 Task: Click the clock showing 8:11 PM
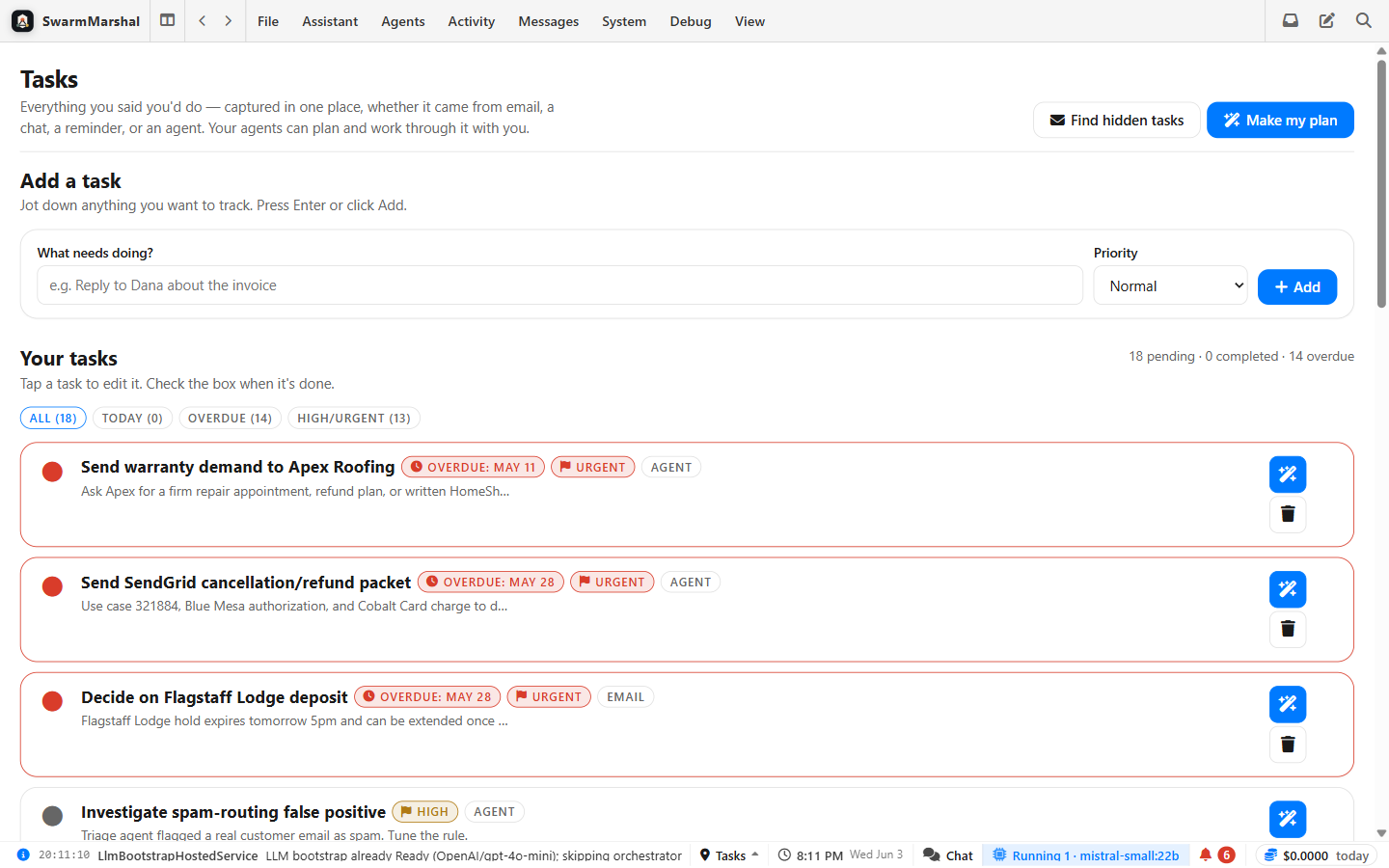(840, 854)
